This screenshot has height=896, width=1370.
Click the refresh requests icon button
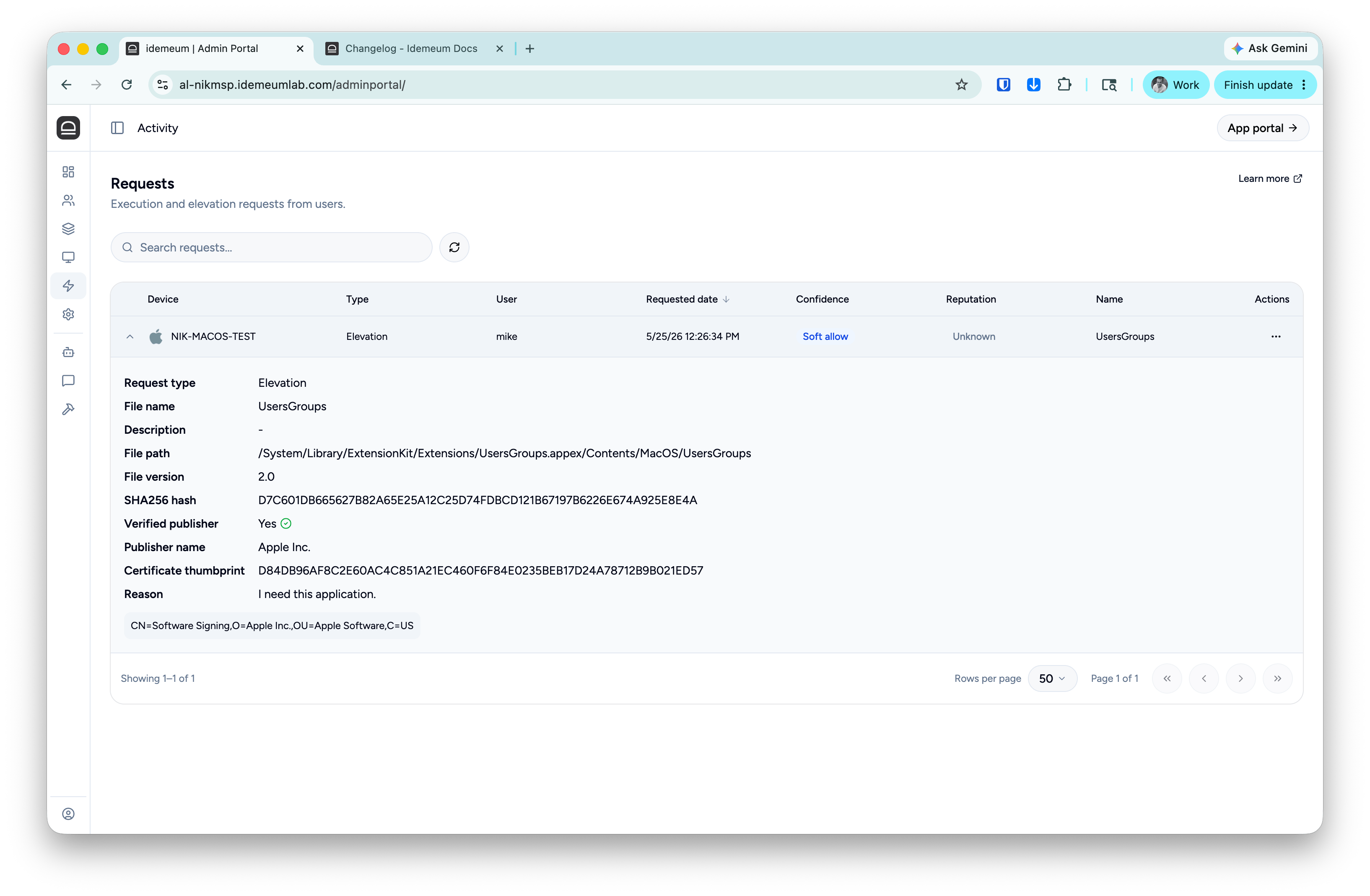[x=454, y=247]
